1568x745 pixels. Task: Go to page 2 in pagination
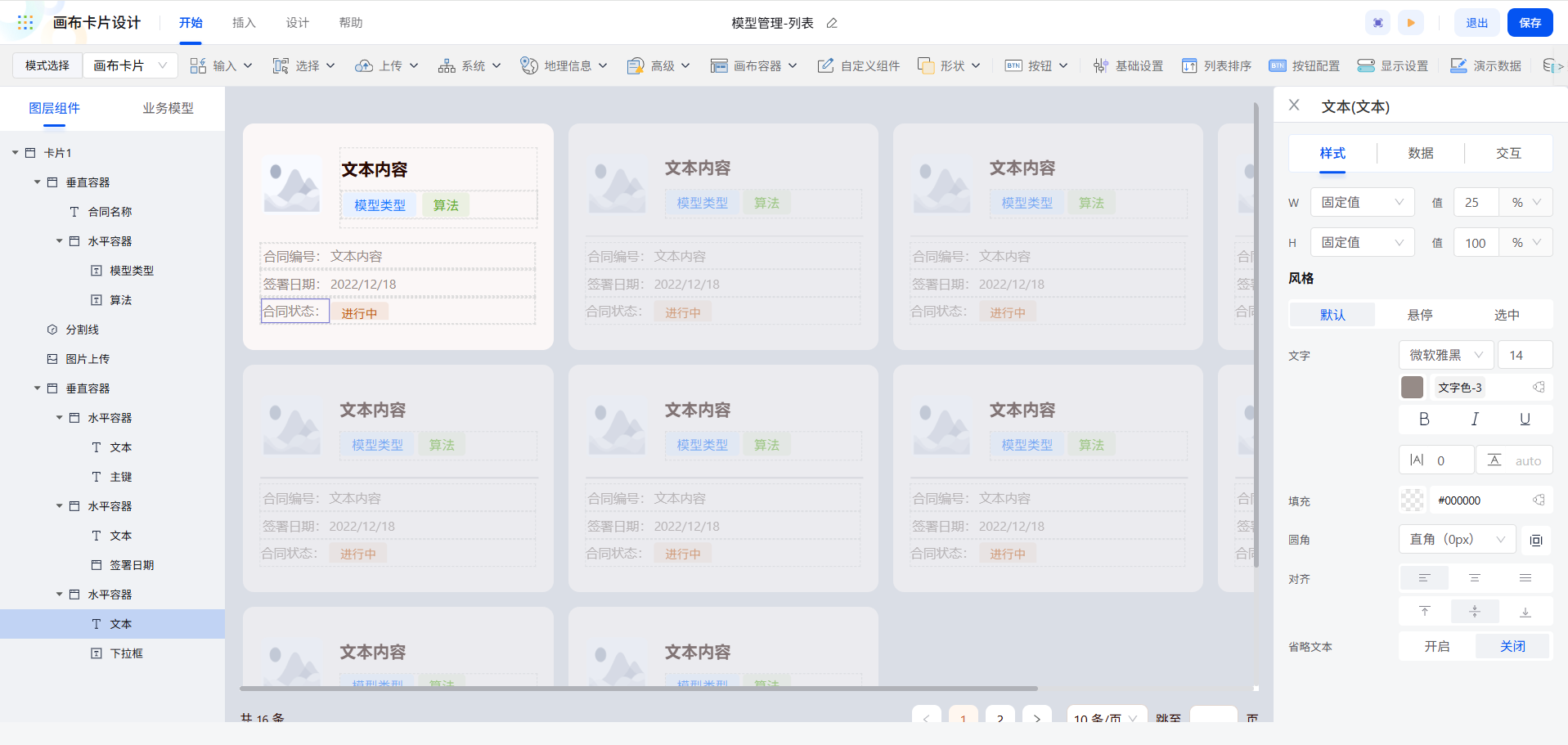pos(1000,718)
